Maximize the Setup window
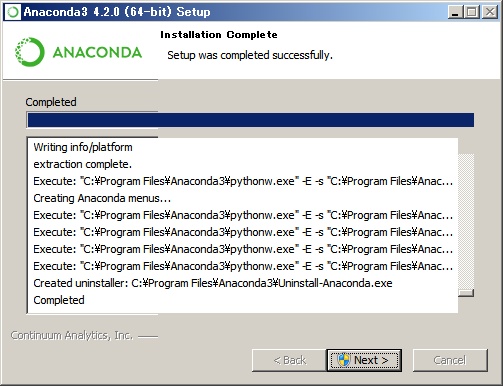 pyautogui.click(x=472, y=12)
